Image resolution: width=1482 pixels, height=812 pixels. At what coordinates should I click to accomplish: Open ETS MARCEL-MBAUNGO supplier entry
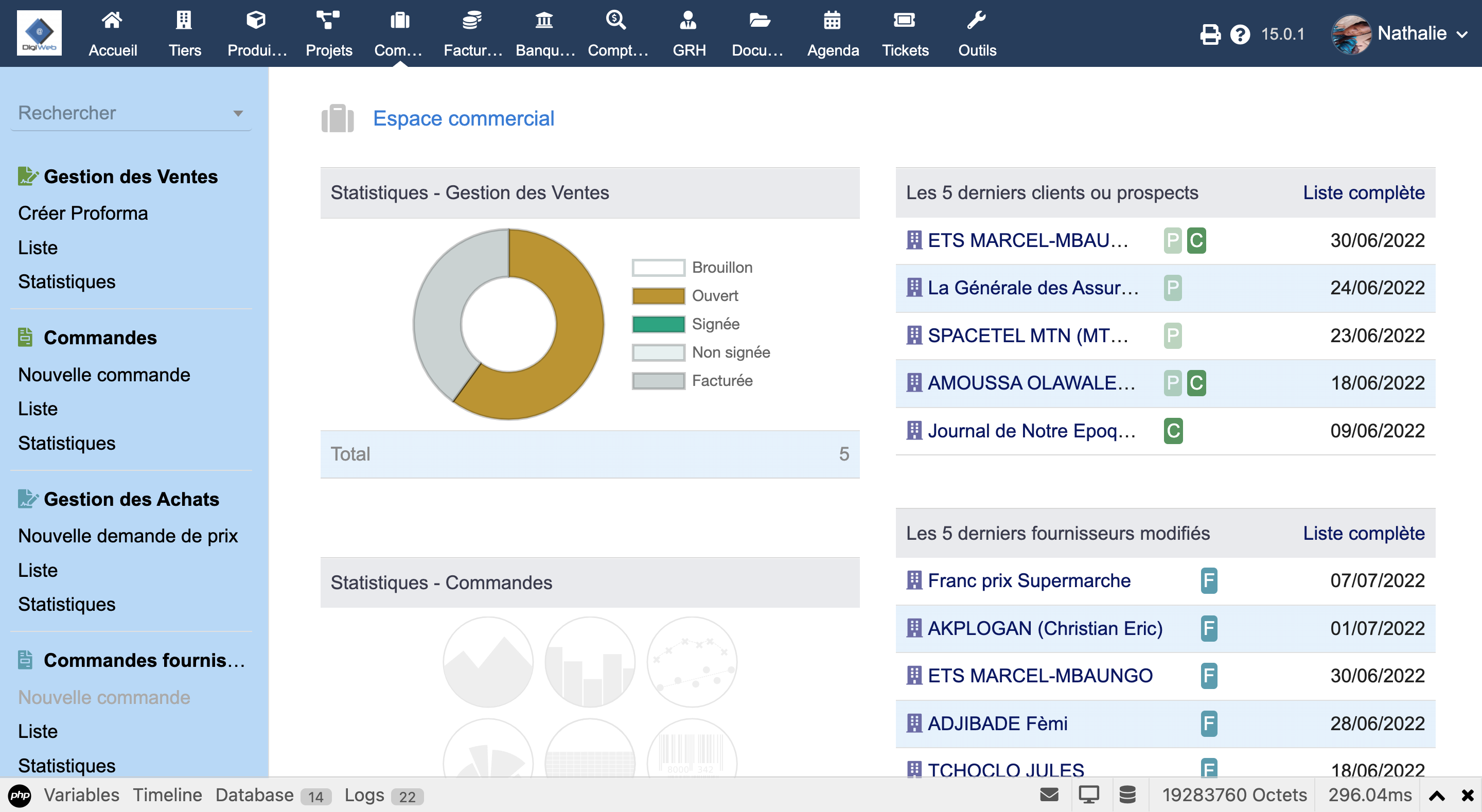pos(1039,675)
